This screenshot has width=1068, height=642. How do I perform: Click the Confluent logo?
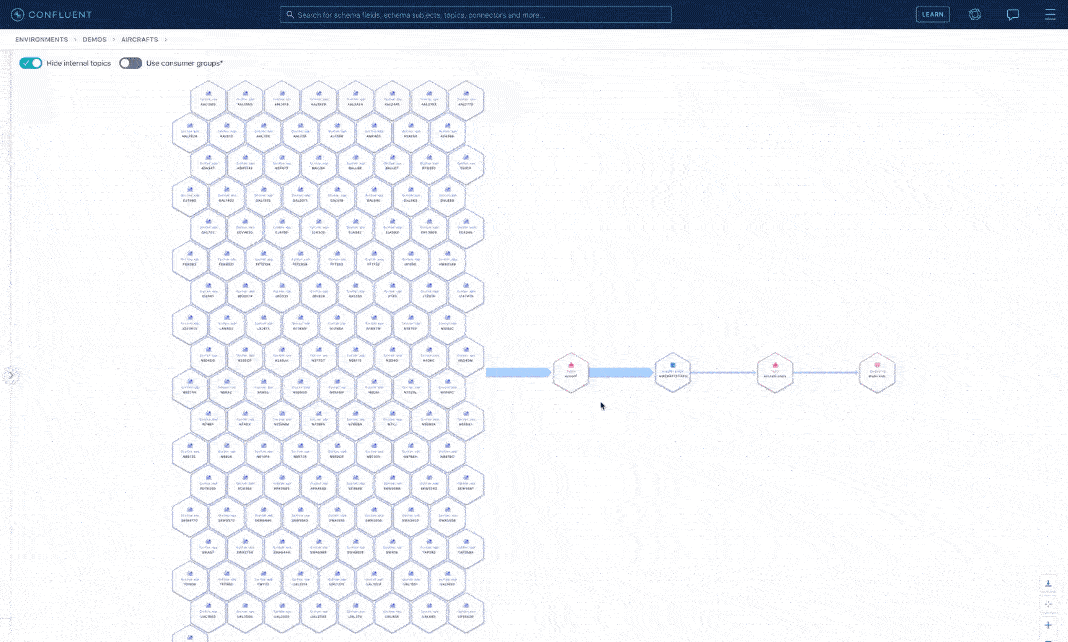[51, 14]
